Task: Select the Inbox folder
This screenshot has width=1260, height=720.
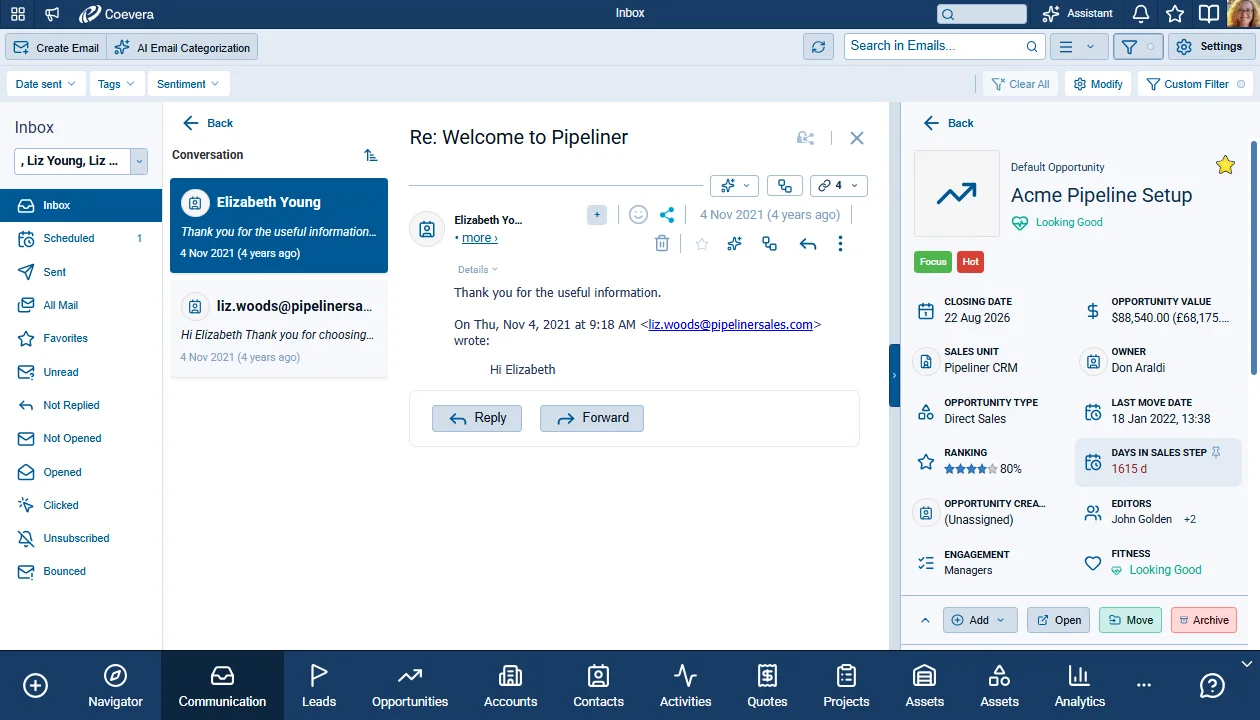Action: pos(81,205)
